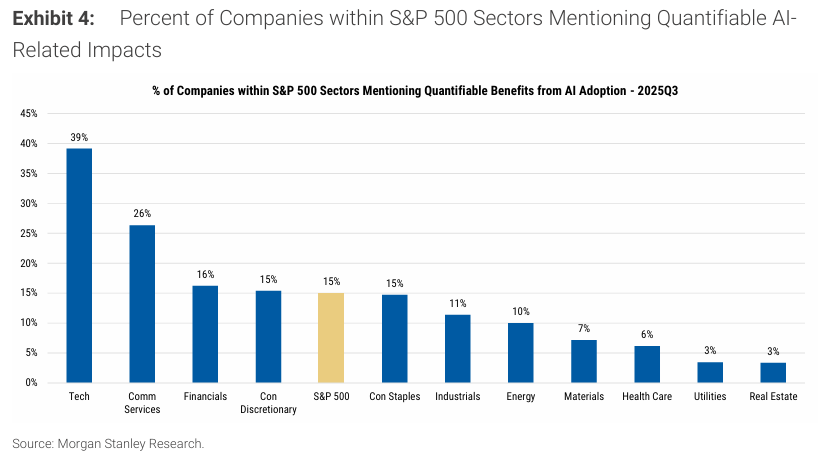The image size is (819, 468).
Task: Select the Con Staples bar
Action: tap(394, 338)
